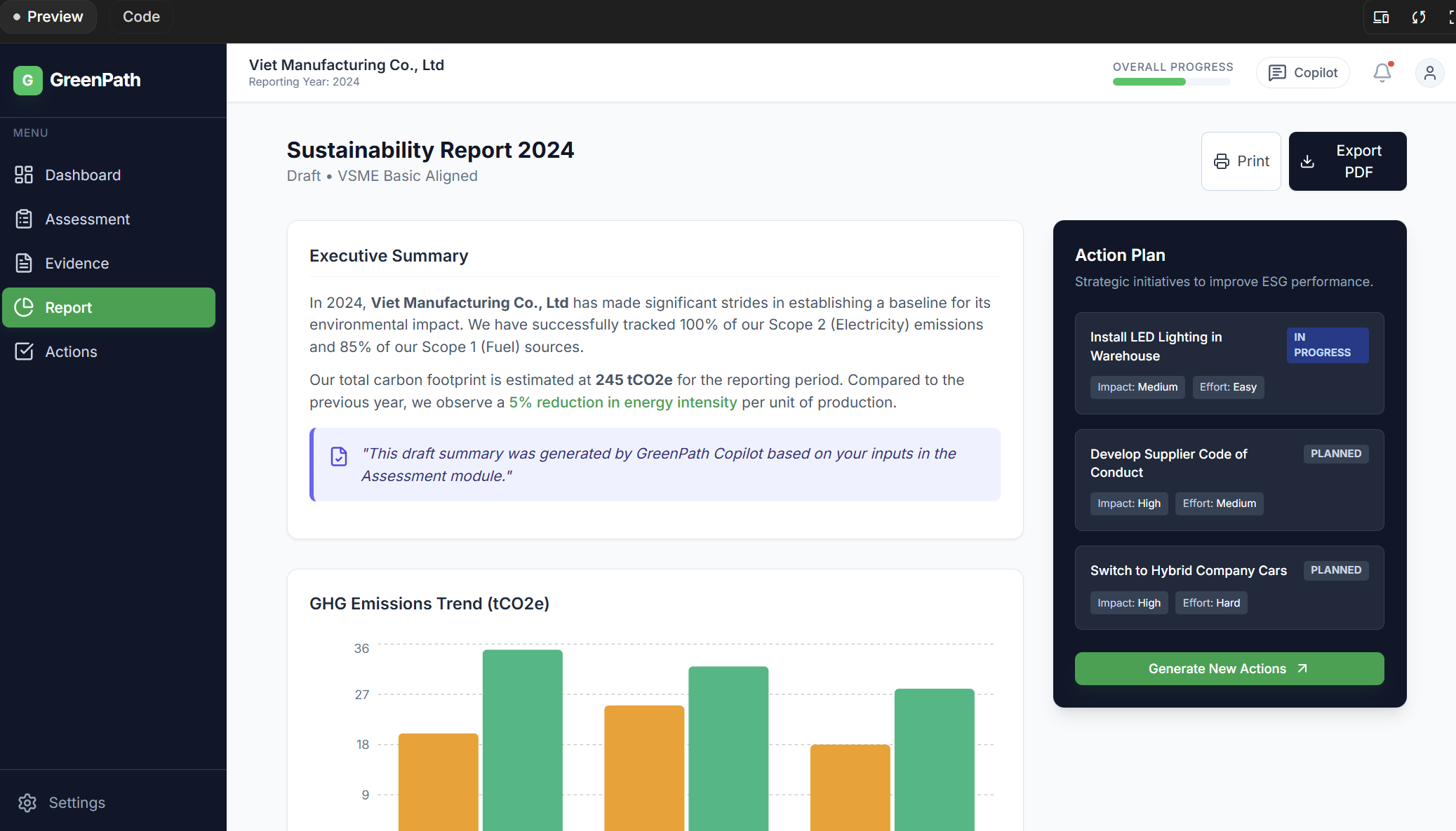Screen dimensions: 1456x831
Task: Click the Evidence file icon in sidebar
Action: pyautogui.click(x=24, y=263)
